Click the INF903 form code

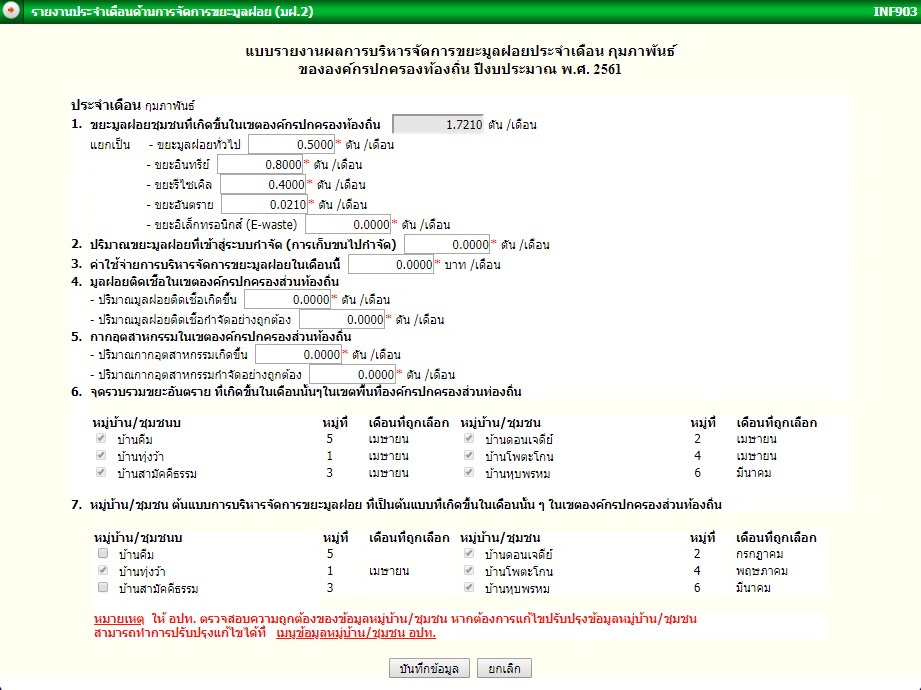tap(895, 11)
